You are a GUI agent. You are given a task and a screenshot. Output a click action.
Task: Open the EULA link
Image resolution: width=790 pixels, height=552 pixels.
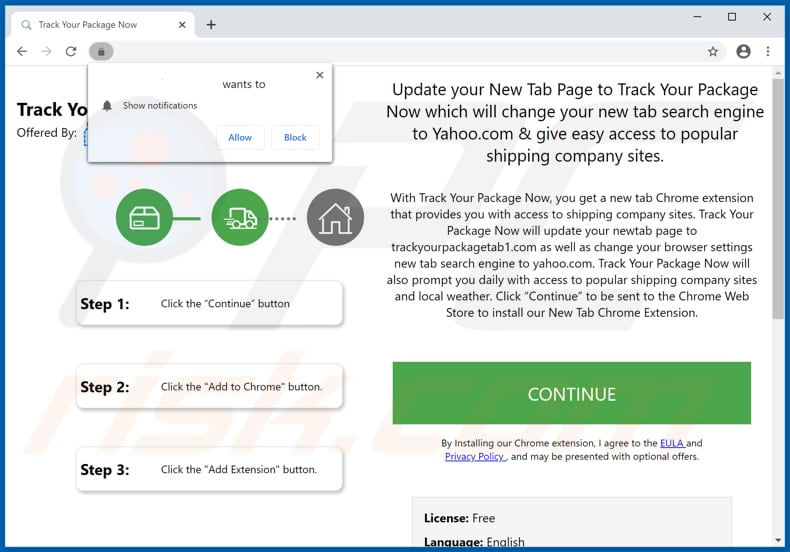point(672,443)
